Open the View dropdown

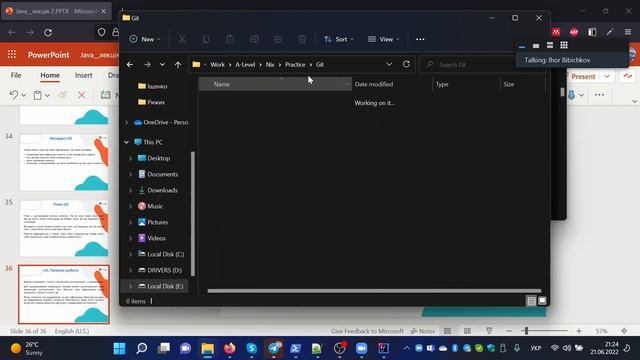[x=383, y=39]
